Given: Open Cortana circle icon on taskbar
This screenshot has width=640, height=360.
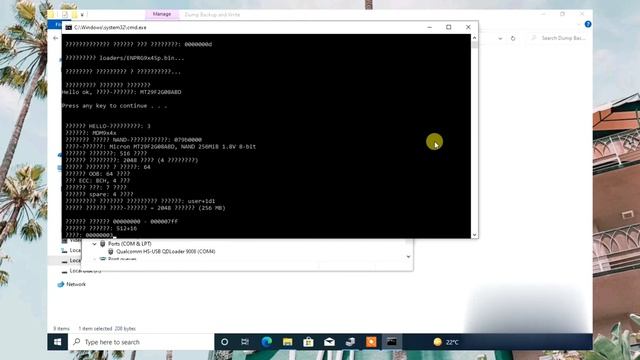Looking at the screenshot, I should 224,342.
